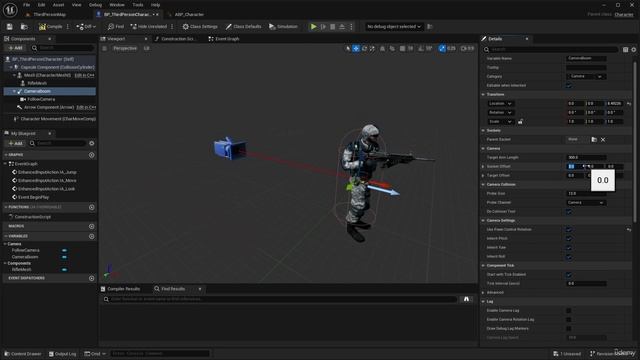Open My Blueprint settings gear

click(91, 144)
